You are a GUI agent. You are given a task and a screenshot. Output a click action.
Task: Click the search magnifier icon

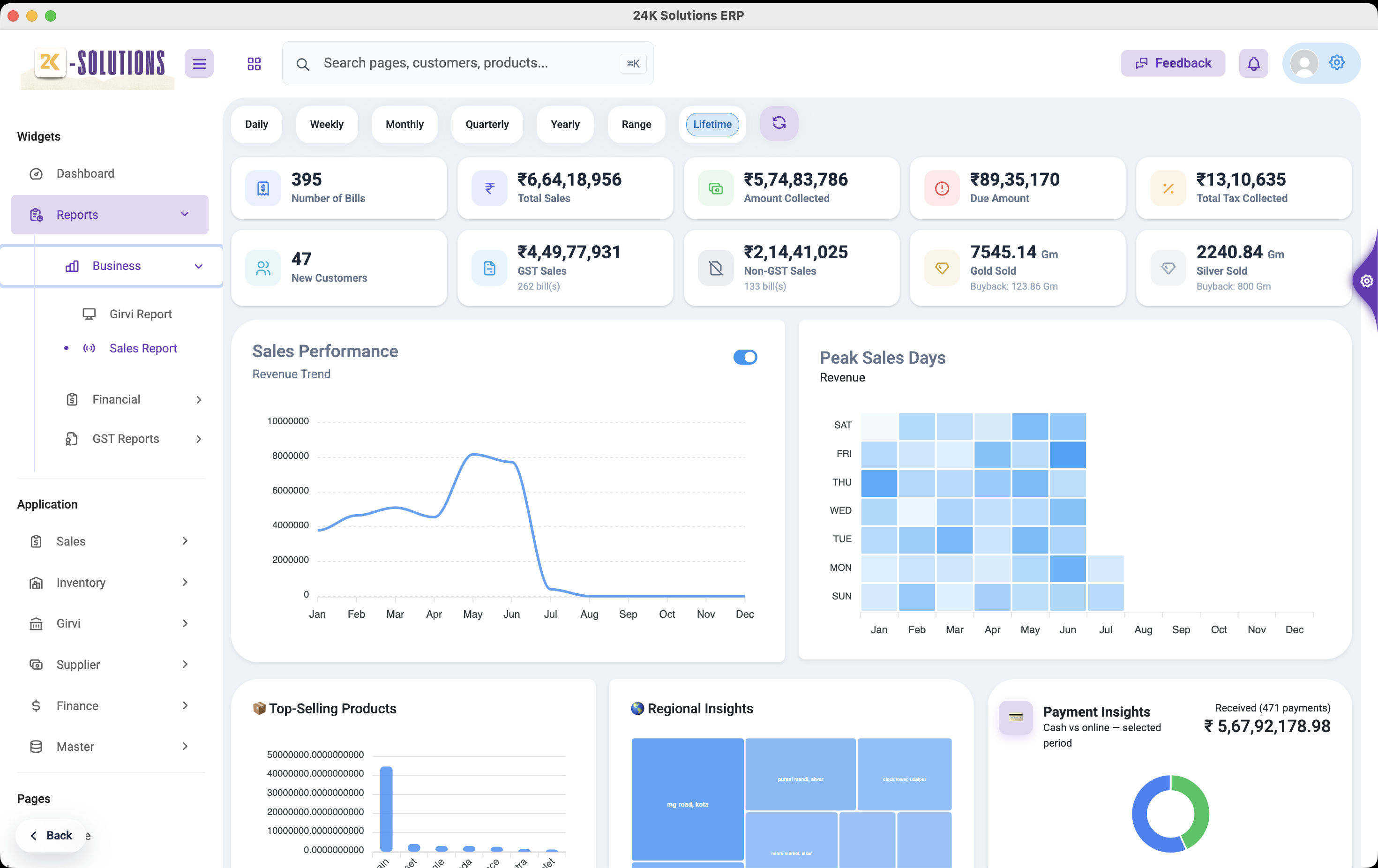point(303,64)
